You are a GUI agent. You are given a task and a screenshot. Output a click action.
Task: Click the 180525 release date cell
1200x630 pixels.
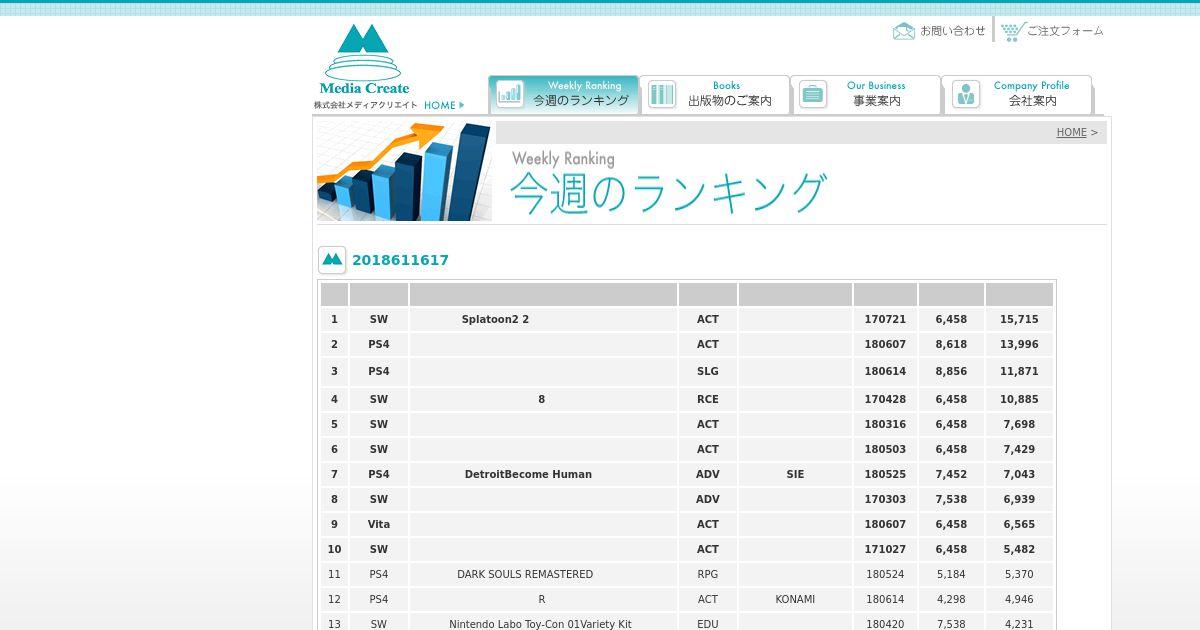coord(885,474)
